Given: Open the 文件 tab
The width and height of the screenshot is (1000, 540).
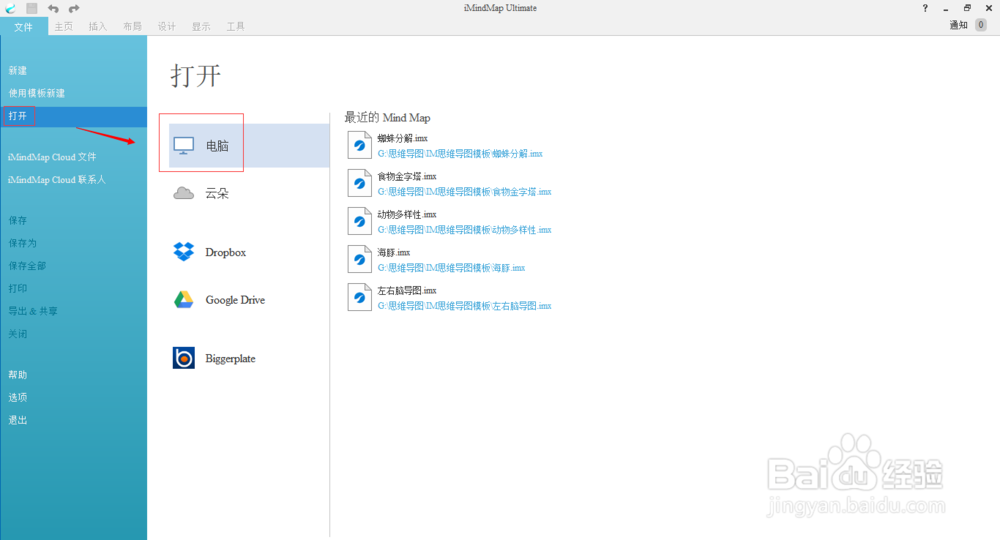Looking at the screenshot, I should click(24, 27).
